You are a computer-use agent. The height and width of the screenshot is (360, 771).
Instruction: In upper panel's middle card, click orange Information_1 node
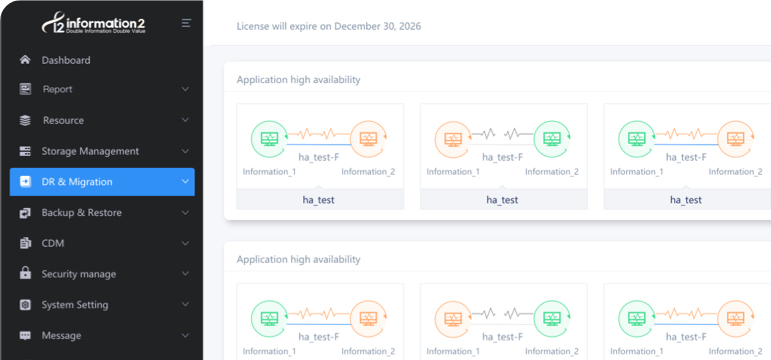point(453,140)
